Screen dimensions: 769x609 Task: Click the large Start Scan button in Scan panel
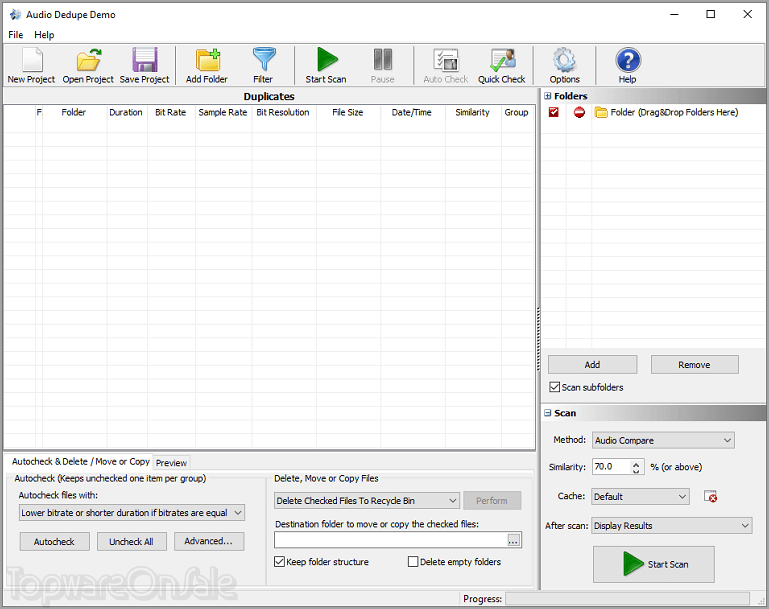pos(654,564)
